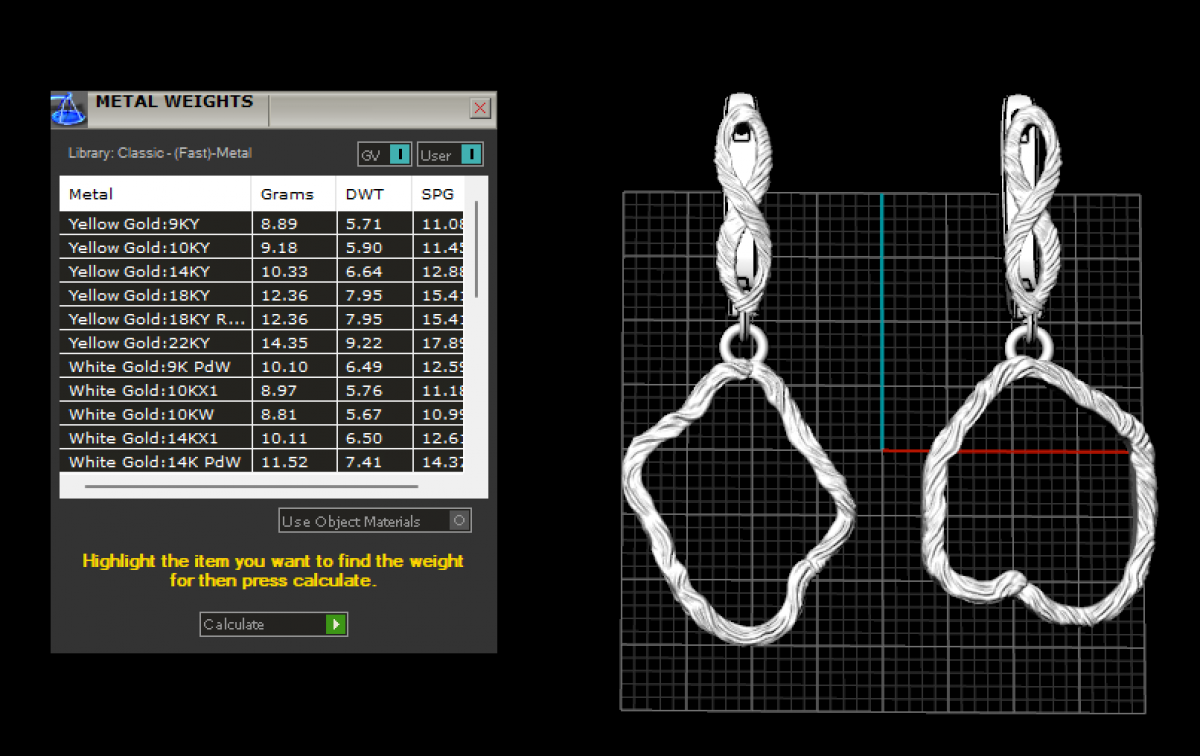Click the SPG column header
This screenshot has width=1200, height=756.
point(440,194)
